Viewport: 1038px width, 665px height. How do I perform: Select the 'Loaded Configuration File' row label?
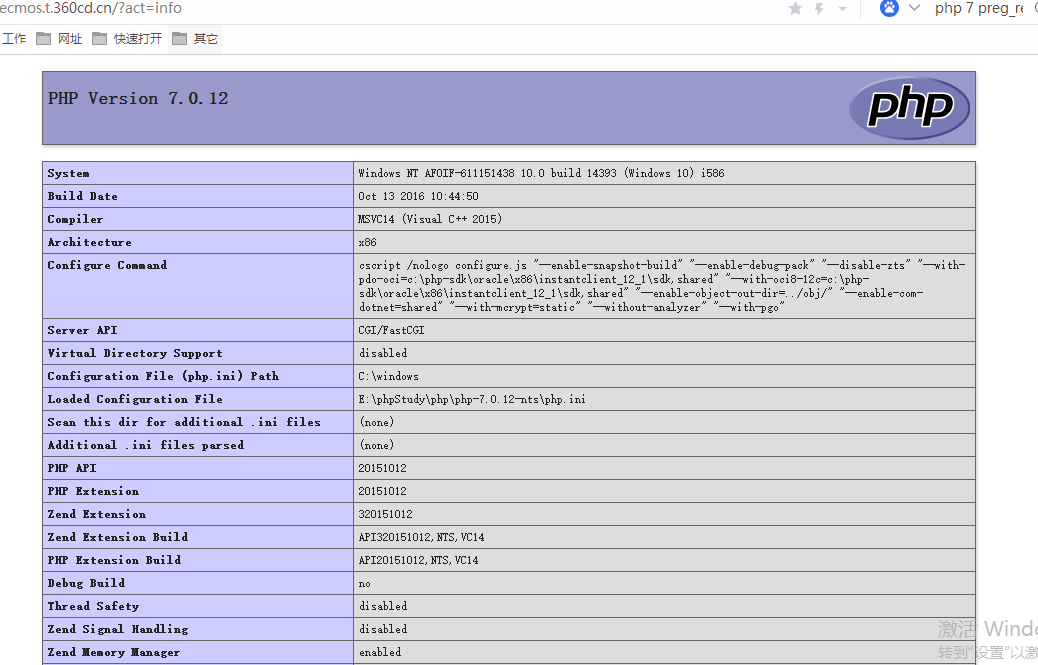[135, 399]
